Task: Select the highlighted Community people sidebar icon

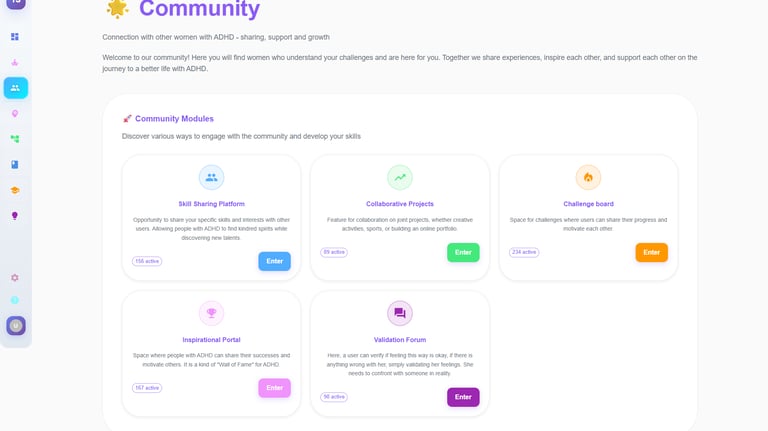Action: [x=15, y=88]
